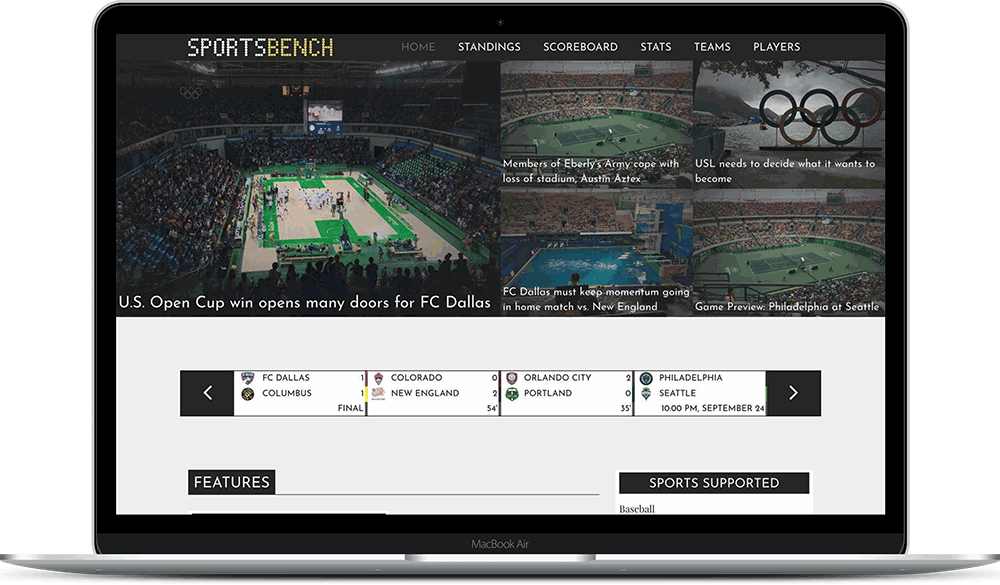
Task: Click the FINAL status of Dallas game
Action: 350,408
